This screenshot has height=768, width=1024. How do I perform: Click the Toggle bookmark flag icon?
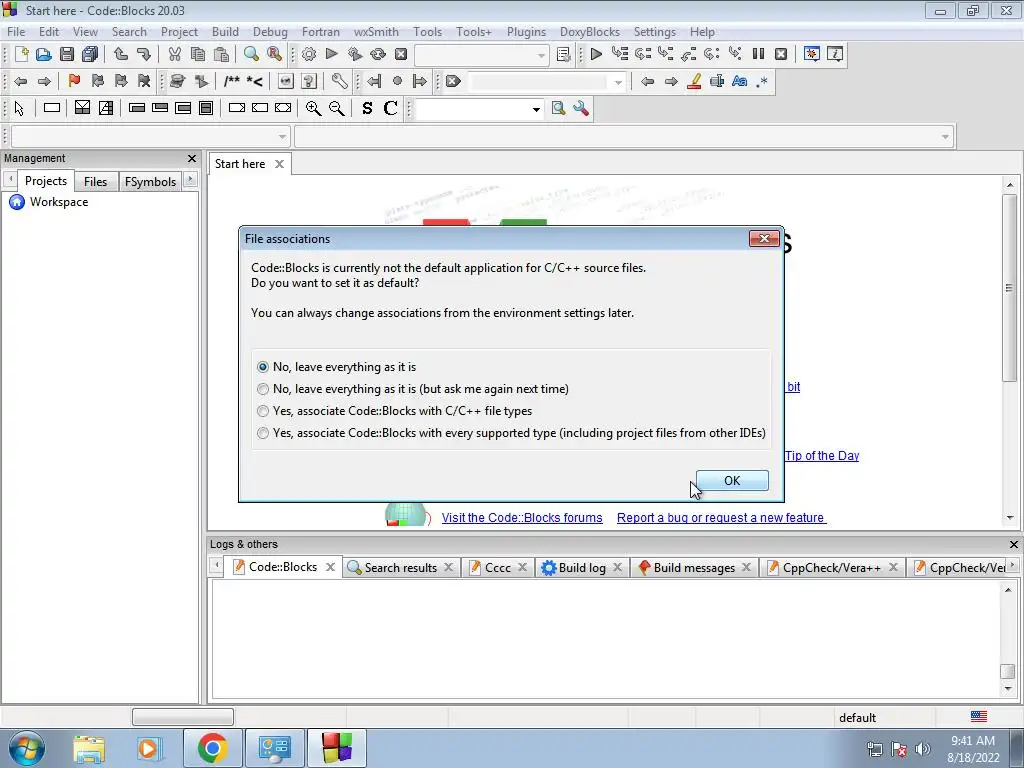coord(74,81)
